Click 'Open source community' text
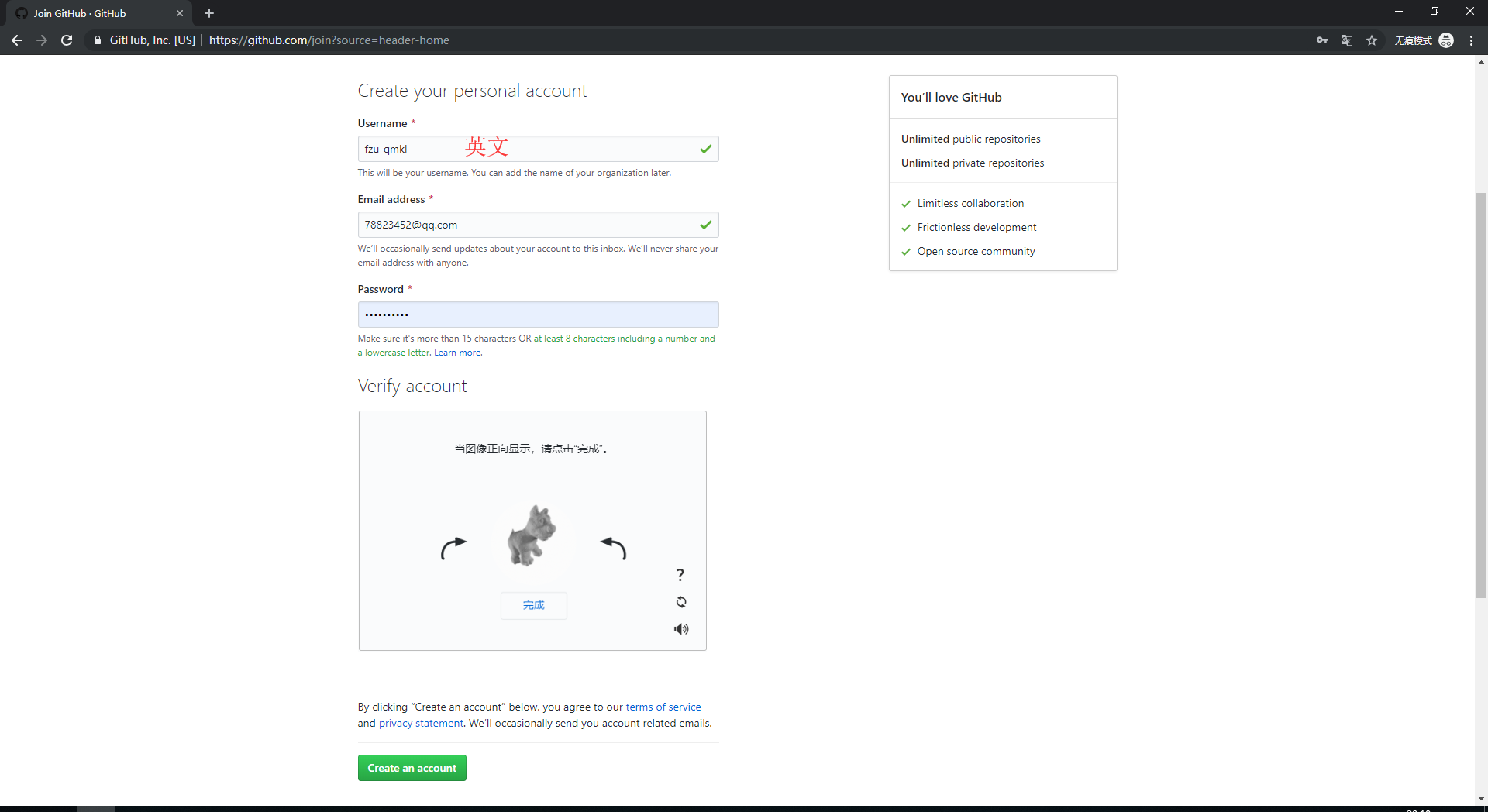 (x=976, y=251)
